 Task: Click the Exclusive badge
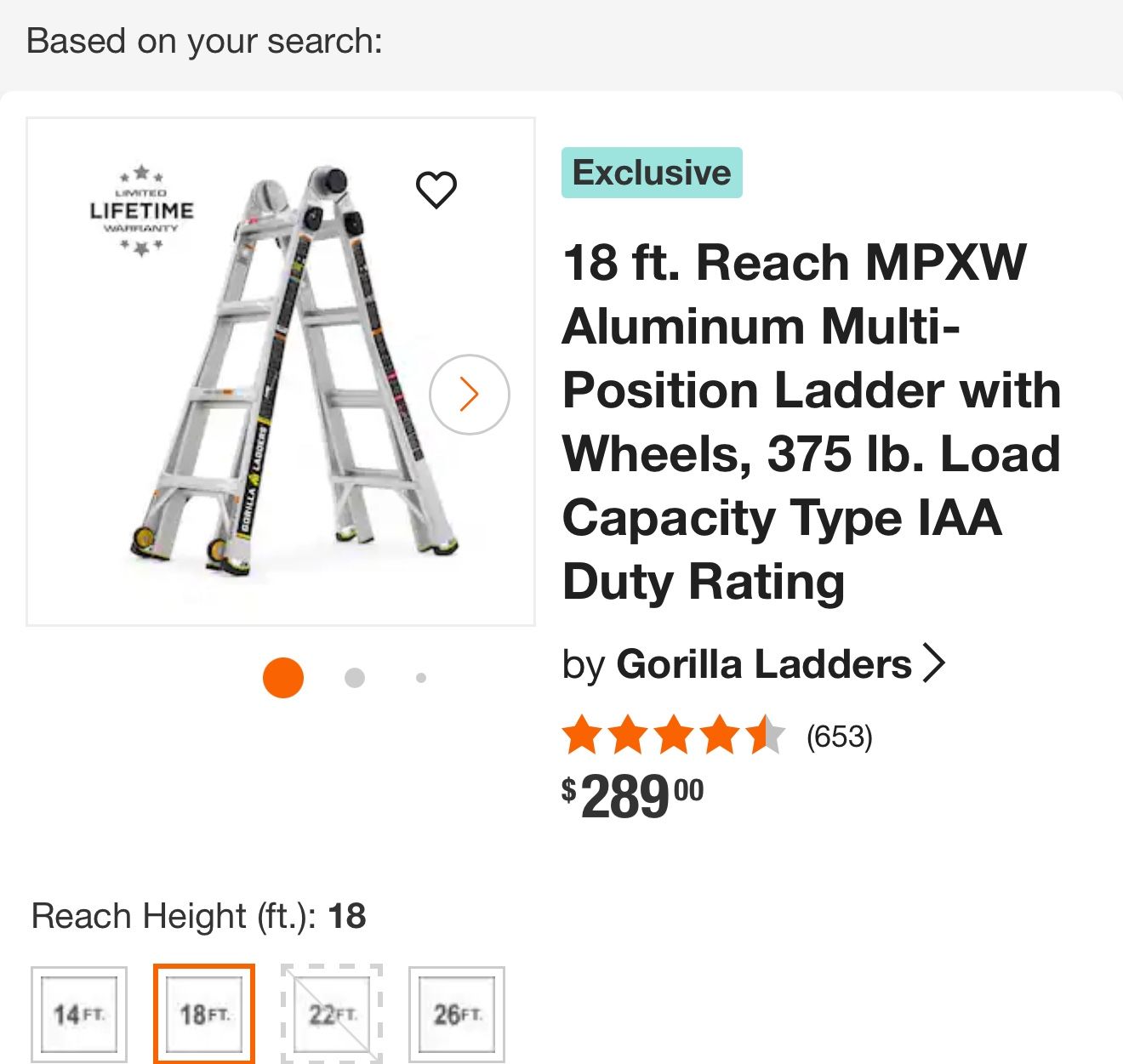click(652, 173)
